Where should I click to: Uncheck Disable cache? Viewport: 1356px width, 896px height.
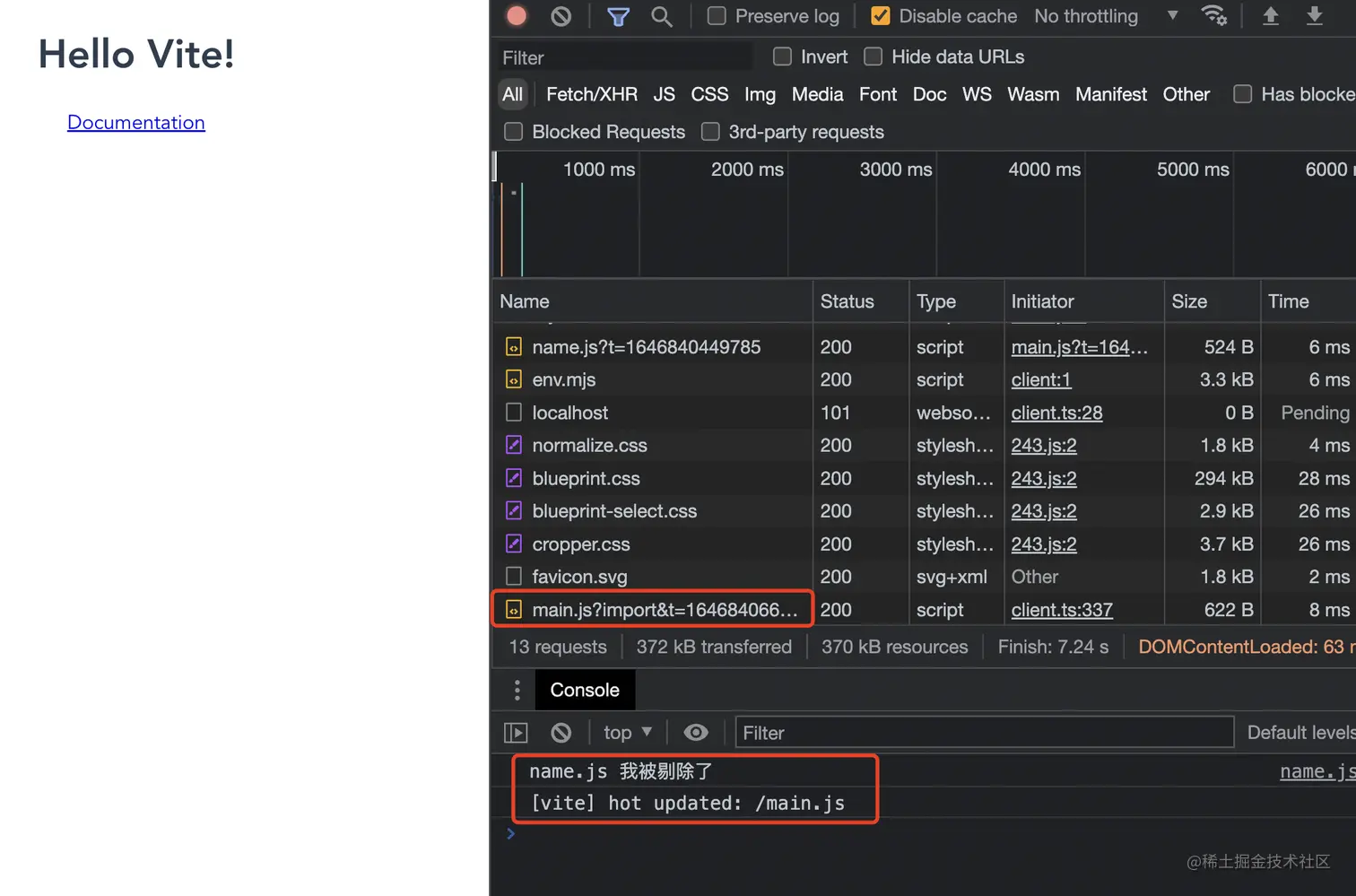coord(881,16)
